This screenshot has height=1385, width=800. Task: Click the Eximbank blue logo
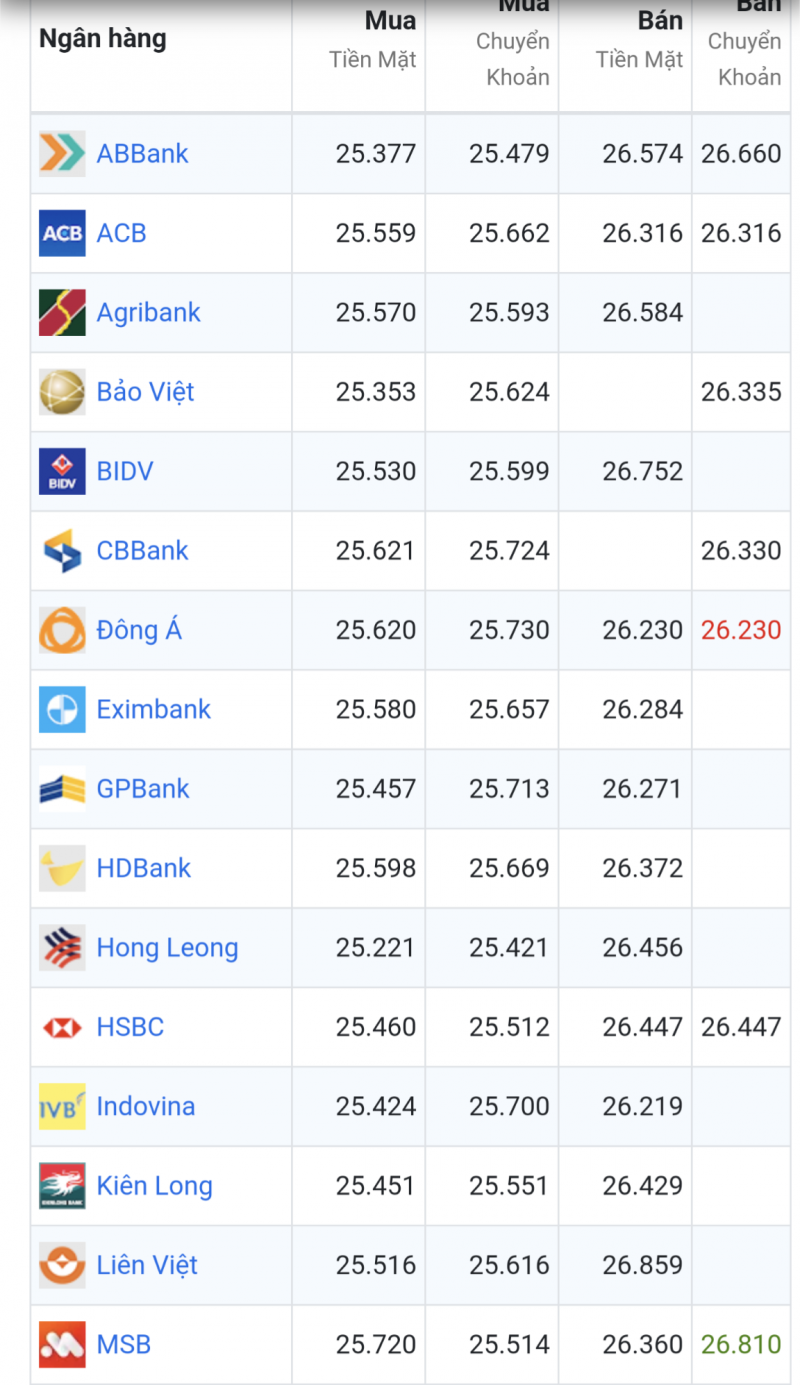[62, 709]
